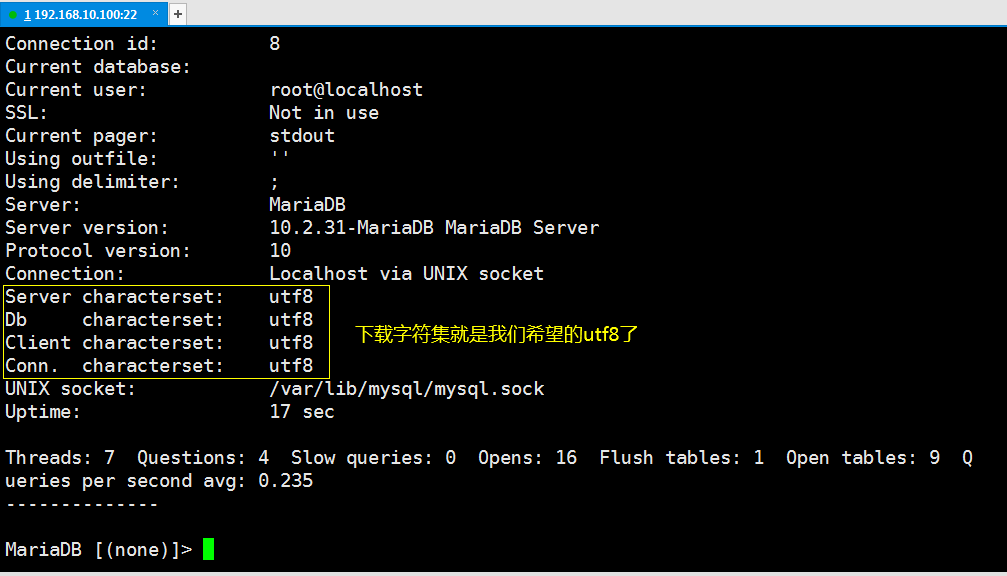Click the Client characterset utf8 value
This screenshot has height=576, width=1007.
pos(291,343)
